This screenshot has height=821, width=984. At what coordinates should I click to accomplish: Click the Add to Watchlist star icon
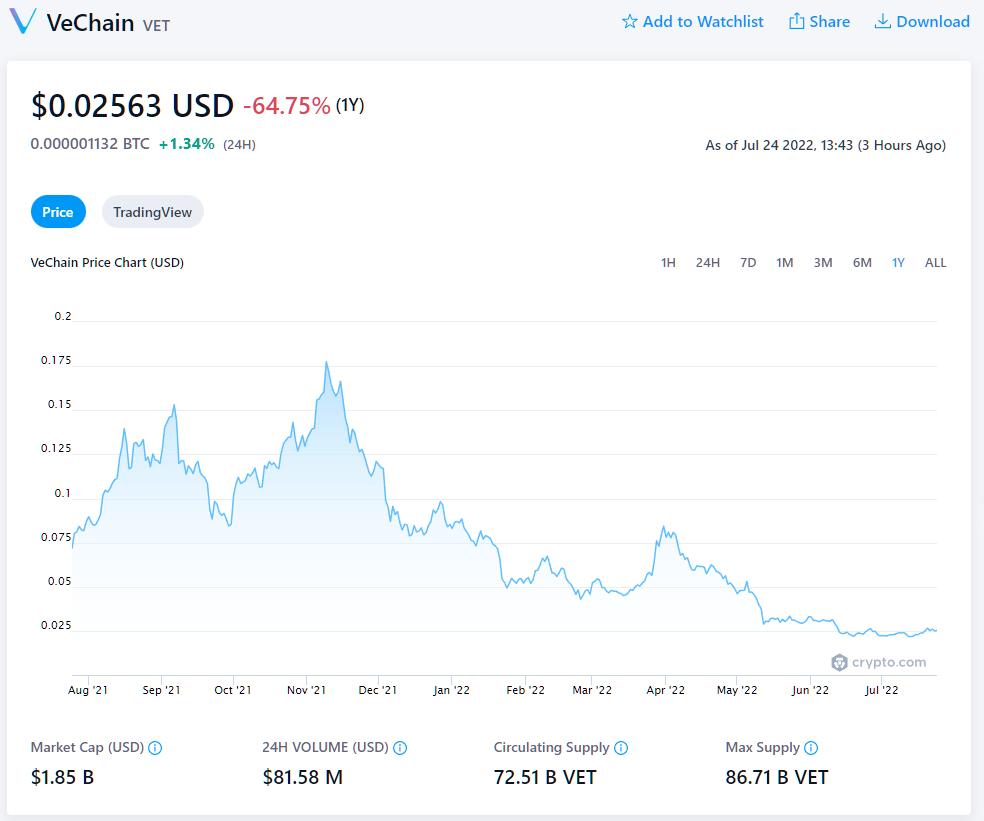tap(629, 22)
